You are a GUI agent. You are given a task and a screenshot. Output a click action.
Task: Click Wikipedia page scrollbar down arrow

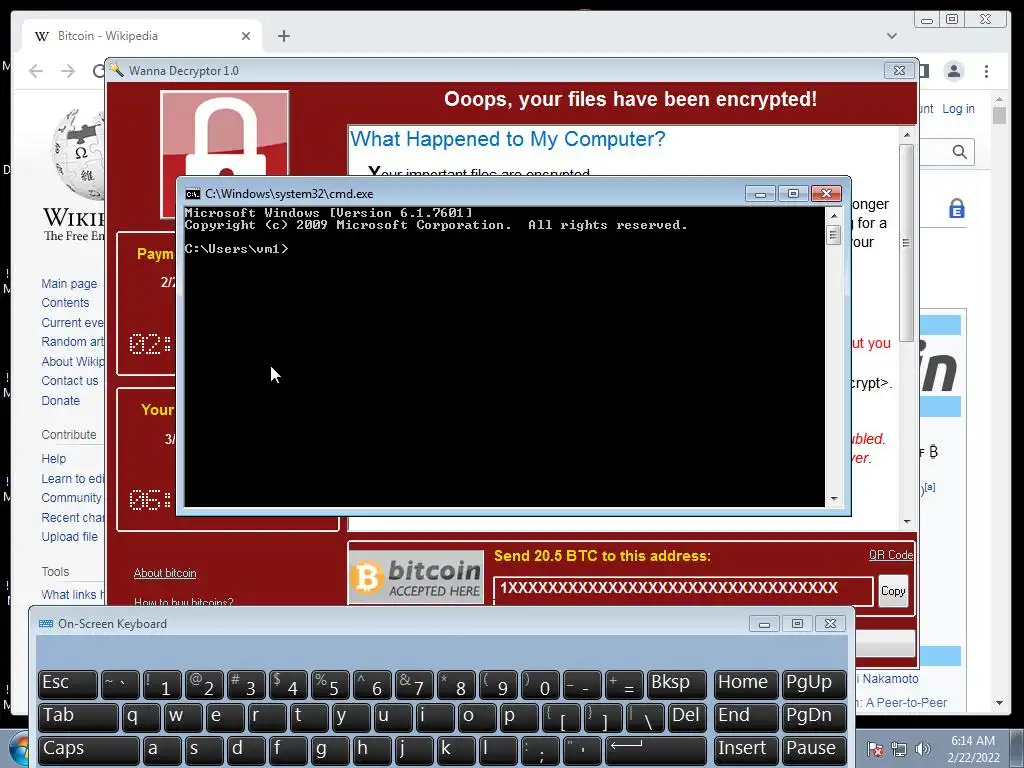[x=999, y=703]
